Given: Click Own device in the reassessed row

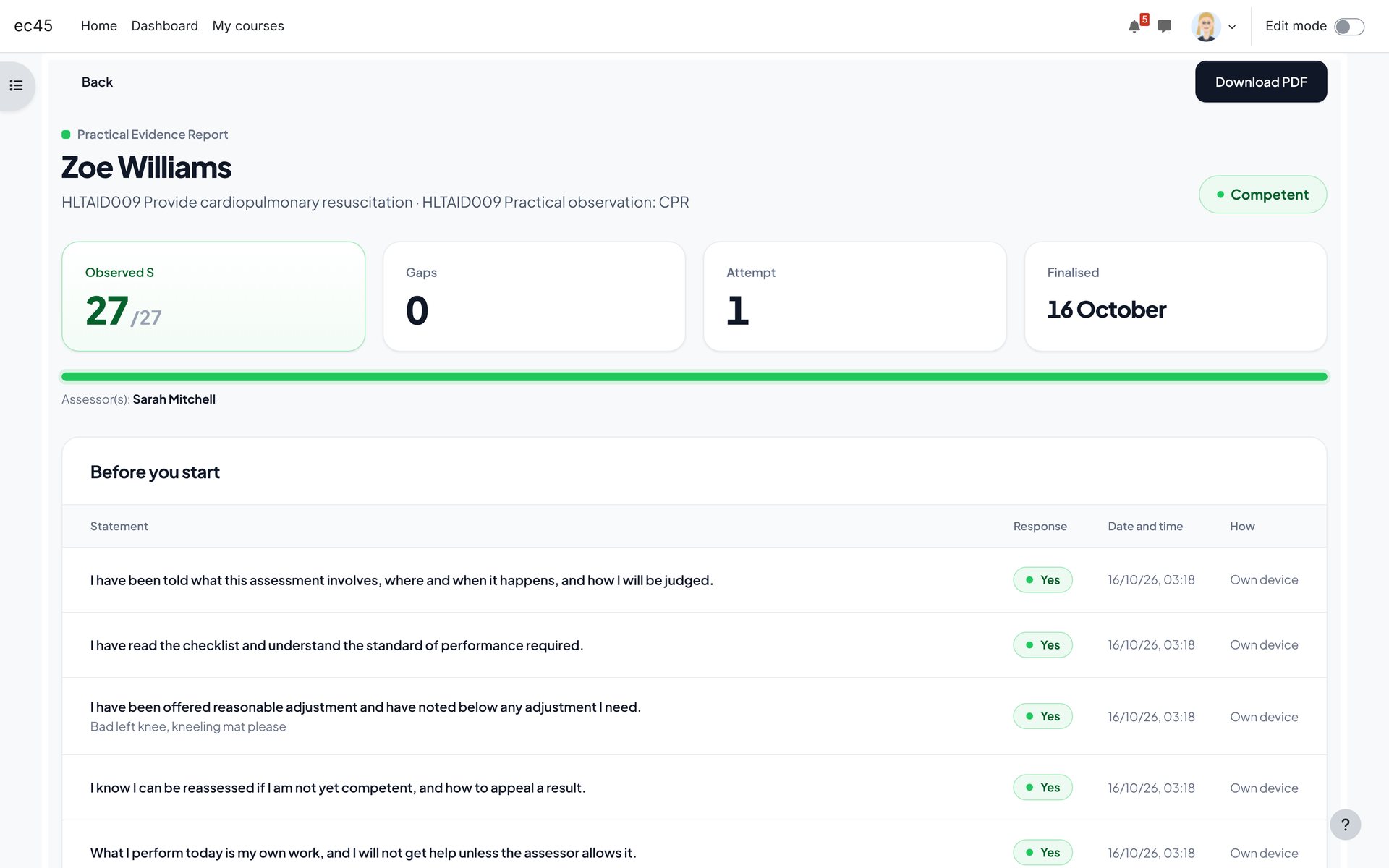Looking at the screenshot, I should pos(1264,788).
